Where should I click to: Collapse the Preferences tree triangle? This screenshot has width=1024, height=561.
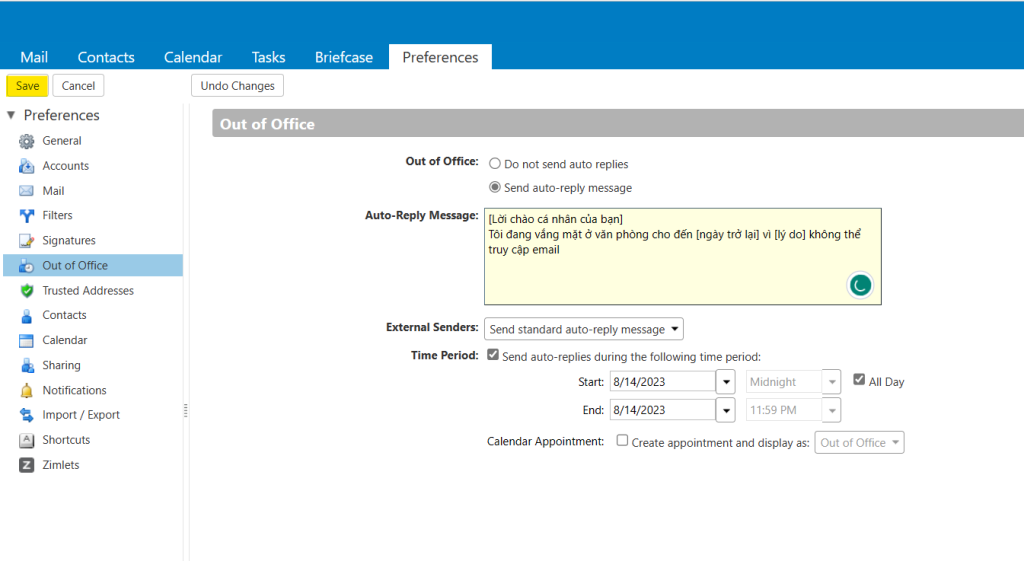(11, 115)
